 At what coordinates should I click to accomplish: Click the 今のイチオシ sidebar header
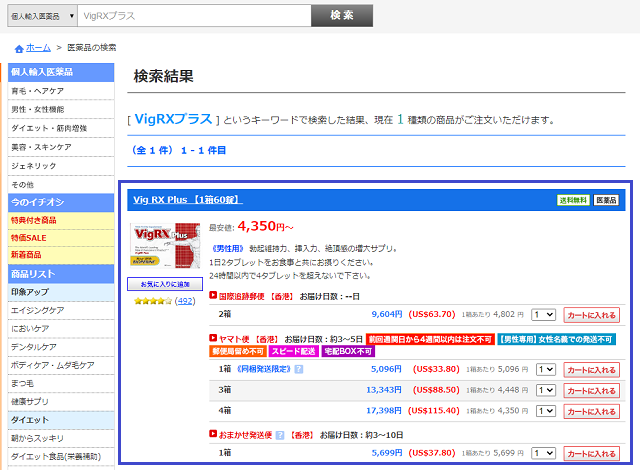pos(61,202)
